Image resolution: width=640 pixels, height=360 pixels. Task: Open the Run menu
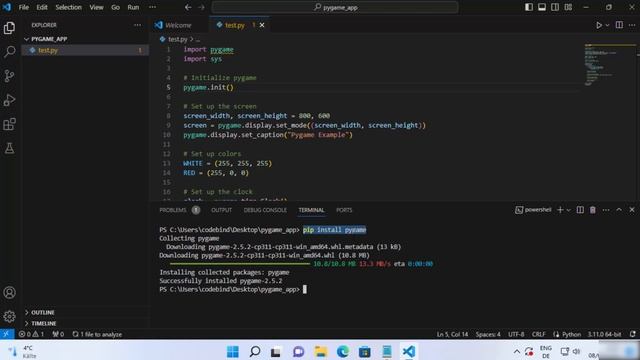tap(133, 7)
